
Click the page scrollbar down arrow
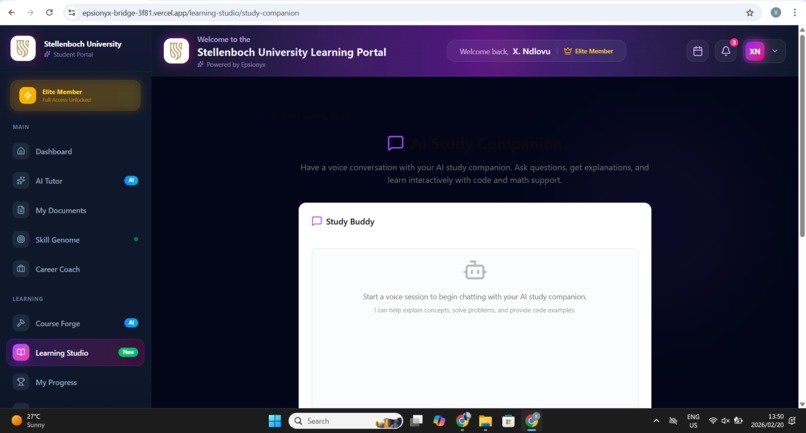[x=802, y=404]
